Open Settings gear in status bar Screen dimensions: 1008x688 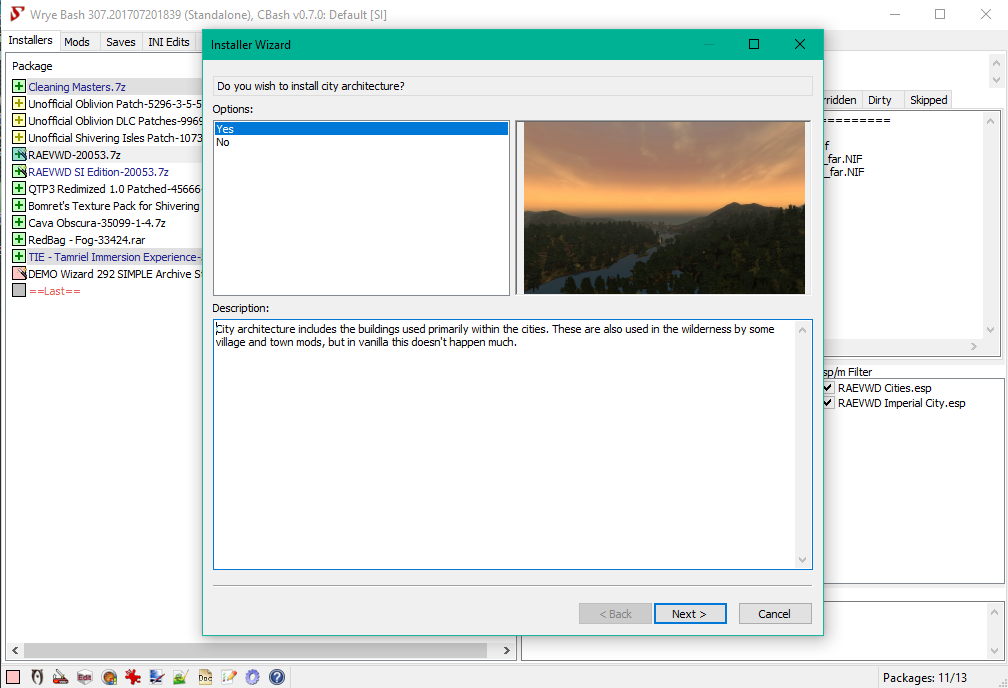coord(253,676)
